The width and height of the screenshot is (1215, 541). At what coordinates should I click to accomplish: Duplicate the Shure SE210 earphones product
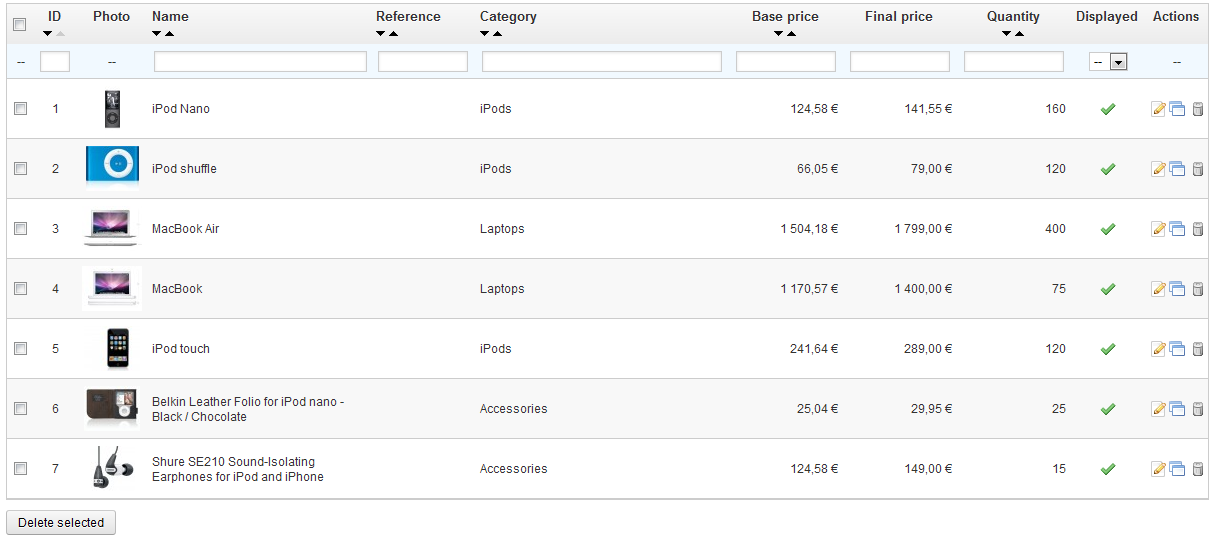click(x=1177, y=469)
